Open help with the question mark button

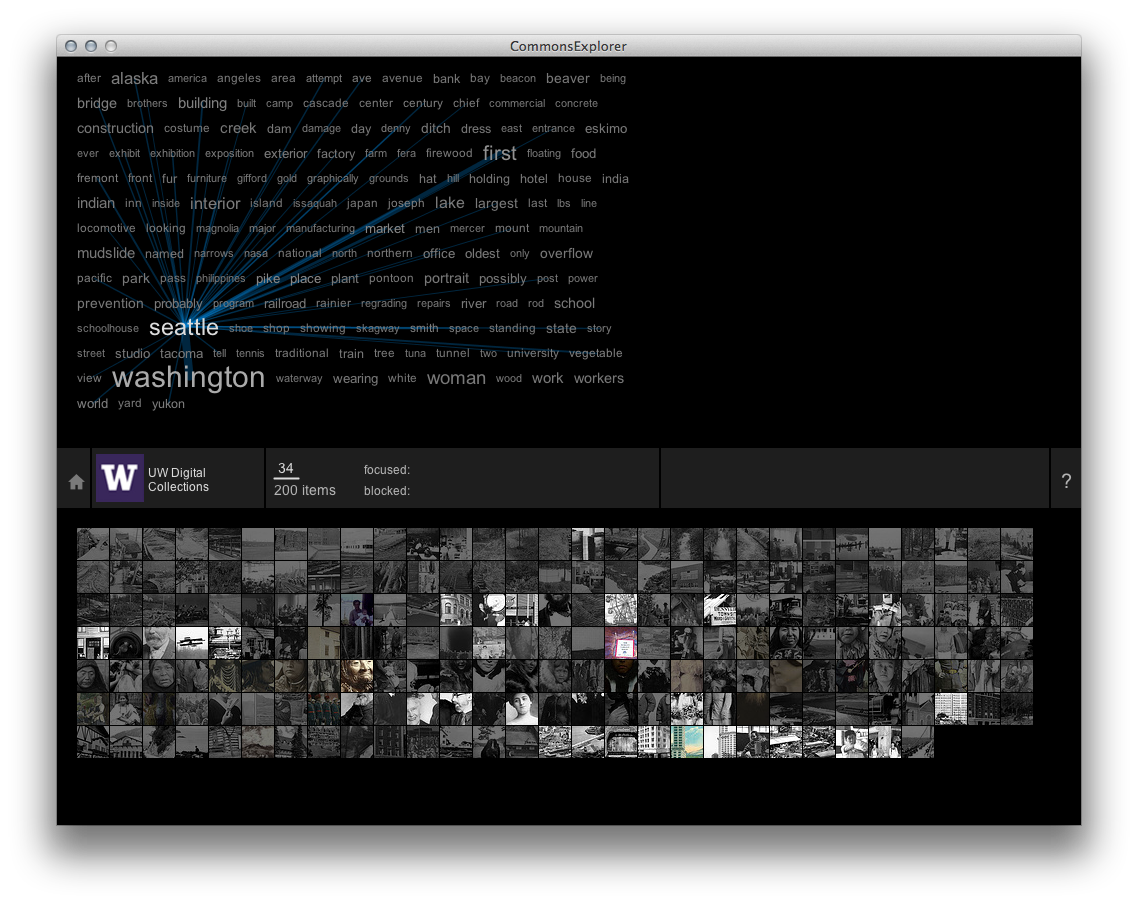pos(1066,481)
